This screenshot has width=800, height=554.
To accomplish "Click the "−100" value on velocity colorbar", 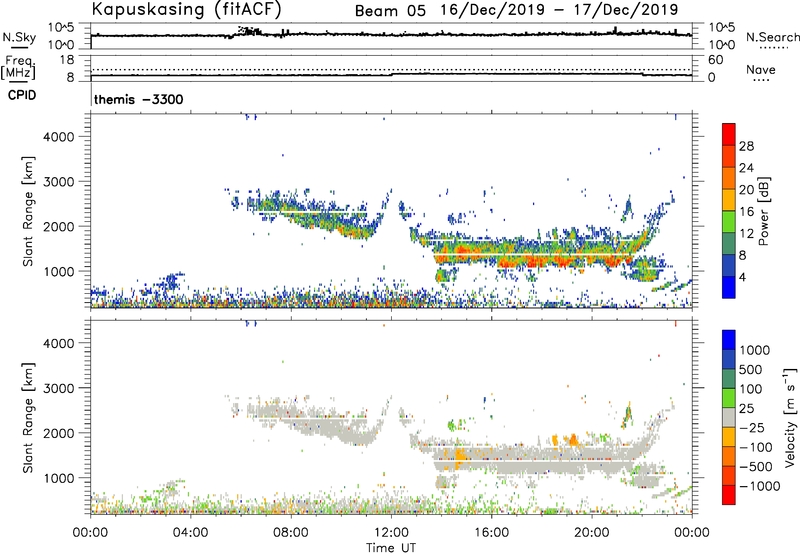I will click(756, 447).
